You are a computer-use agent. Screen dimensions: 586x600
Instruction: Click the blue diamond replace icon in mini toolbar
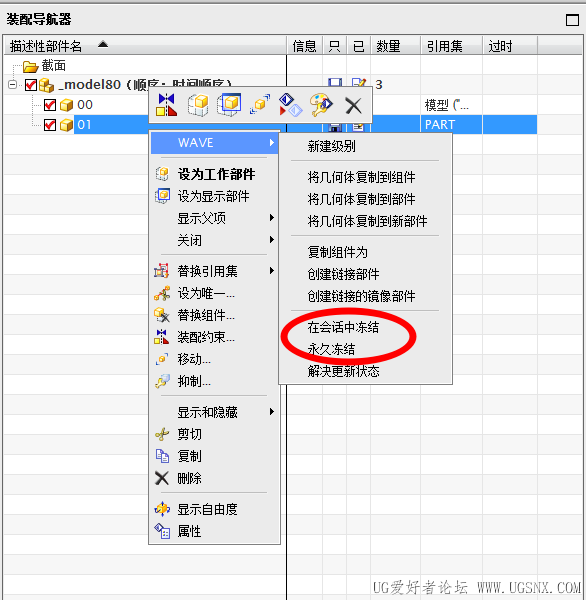pyautogui.click(x=290, y=104)
